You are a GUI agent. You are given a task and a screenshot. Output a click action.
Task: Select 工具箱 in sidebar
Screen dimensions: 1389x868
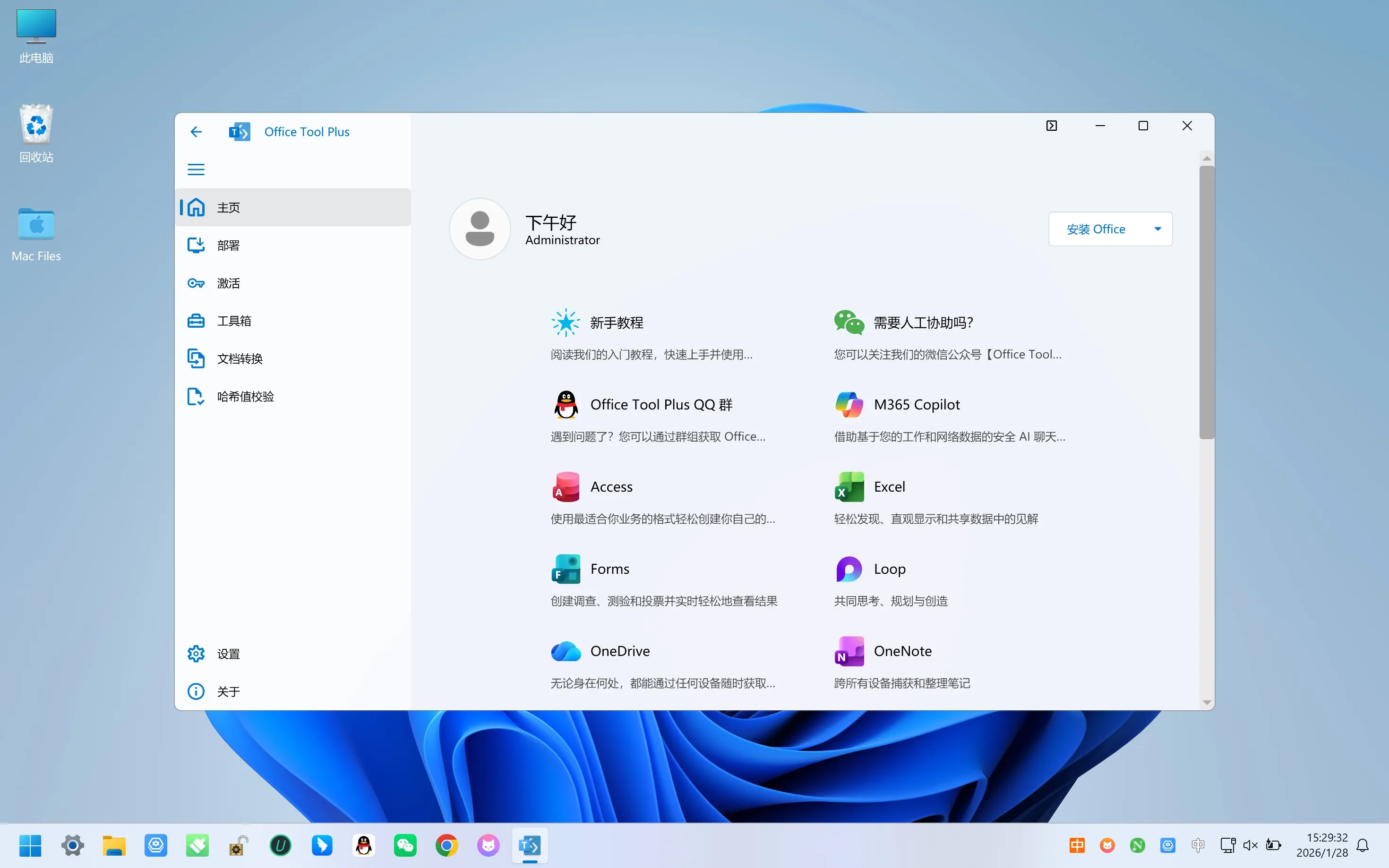234,321
